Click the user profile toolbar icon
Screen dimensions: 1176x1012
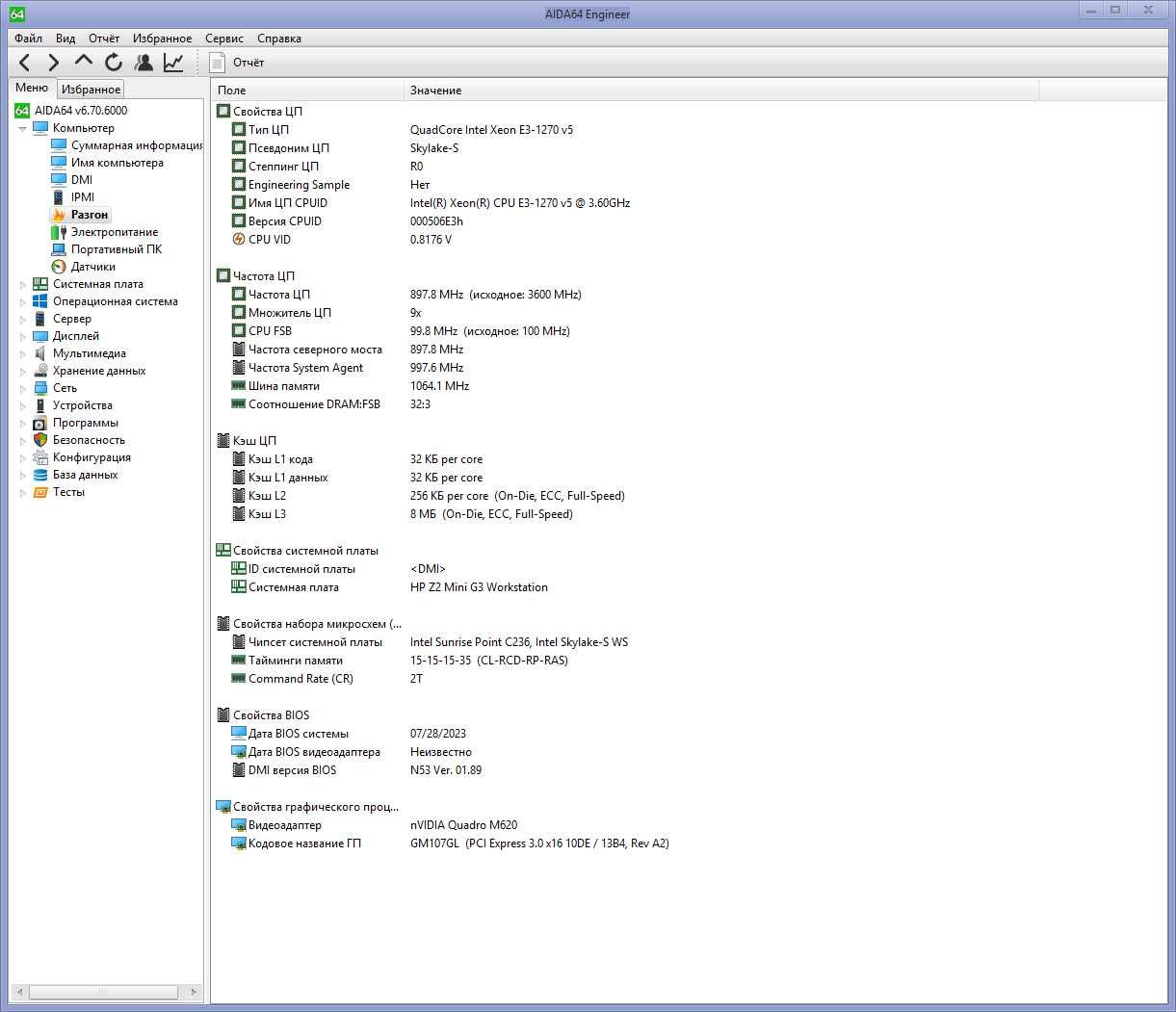click(x=144, y=63)
